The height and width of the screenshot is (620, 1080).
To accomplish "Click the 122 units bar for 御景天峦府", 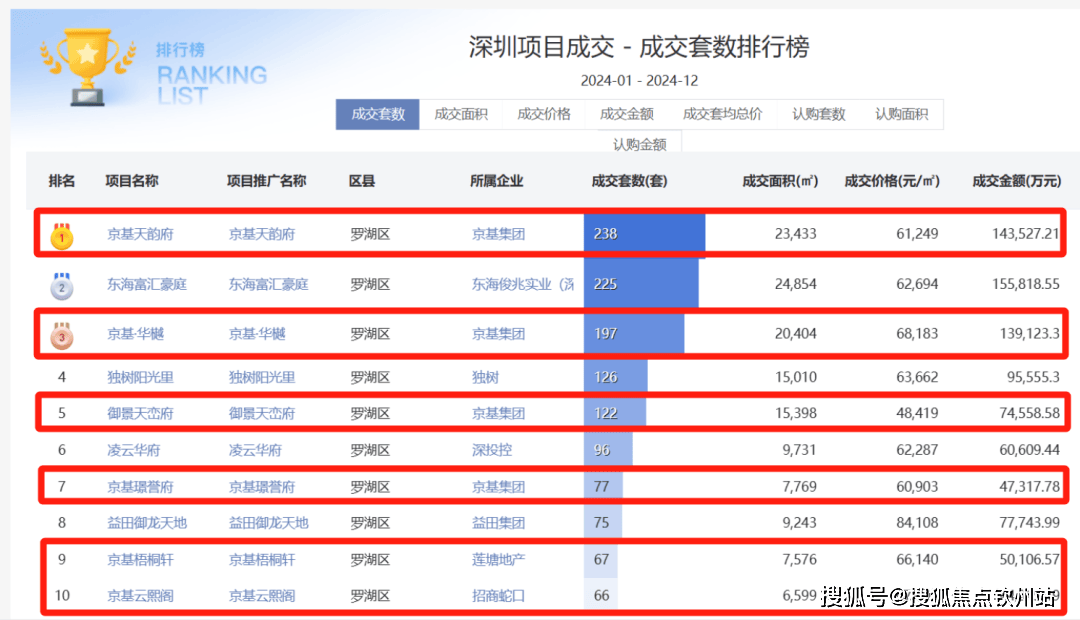I will [615, 413].
